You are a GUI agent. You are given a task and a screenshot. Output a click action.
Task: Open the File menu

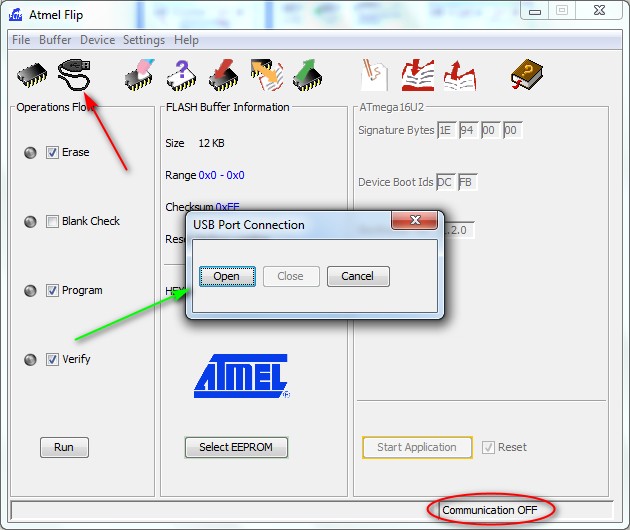tap(21, 40)
